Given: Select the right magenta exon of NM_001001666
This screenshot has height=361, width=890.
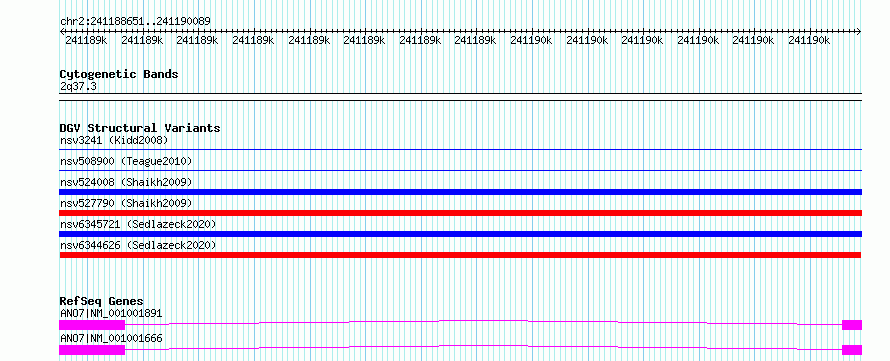Looking at the screenshot, I should 852,350.
